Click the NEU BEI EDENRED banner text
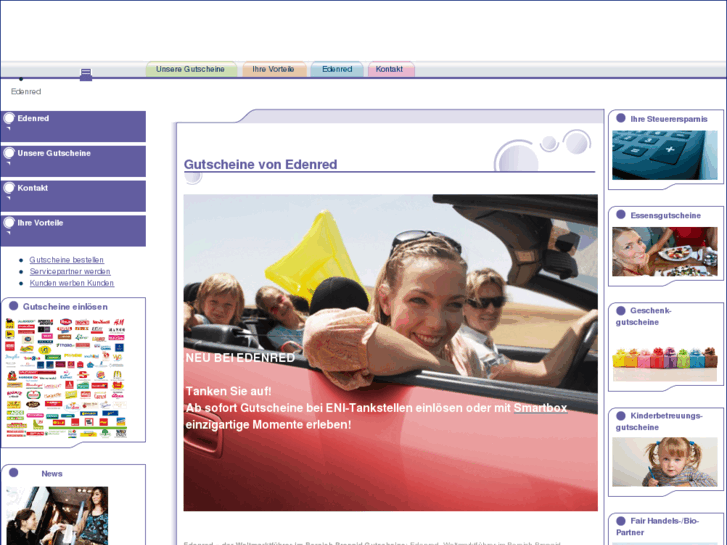The height and width of the screenshot is (545, 727). coord(240,358)
